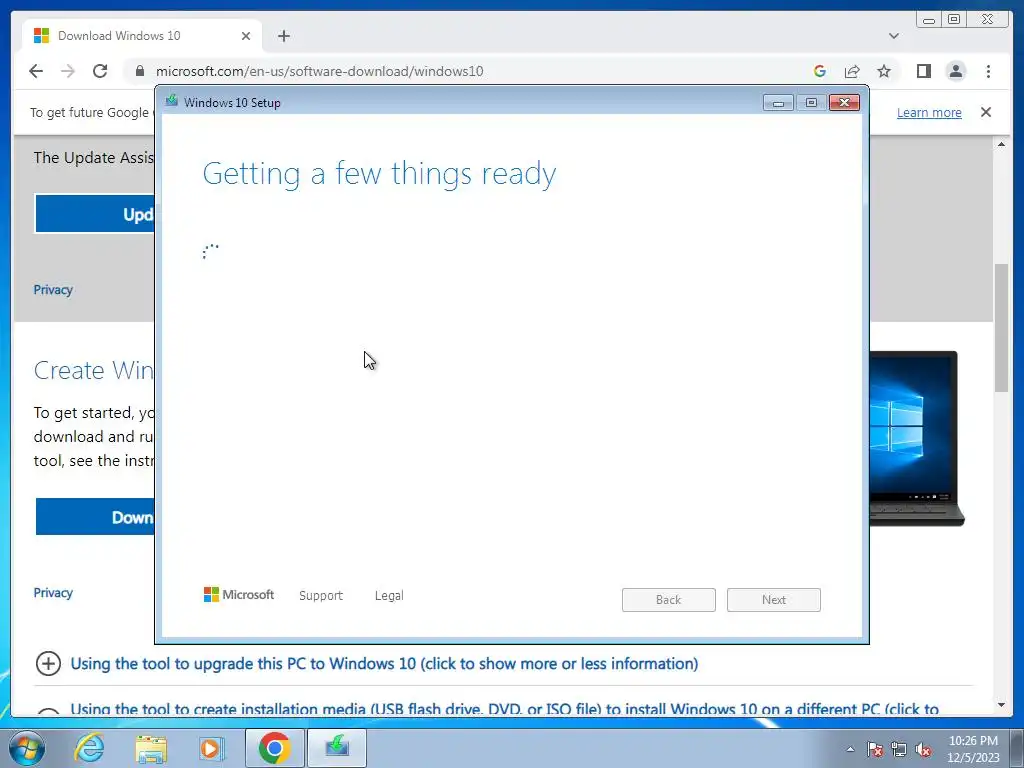
Task: Click the Learn more link
Action: click(x=929, y=112)
